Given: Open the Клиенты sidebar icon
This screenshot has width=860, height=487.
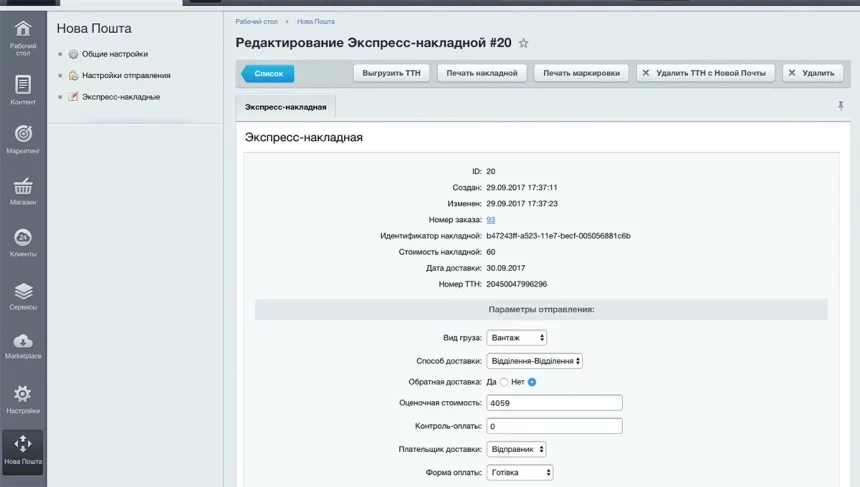Looking at the screenshot, I should [22, 242].
